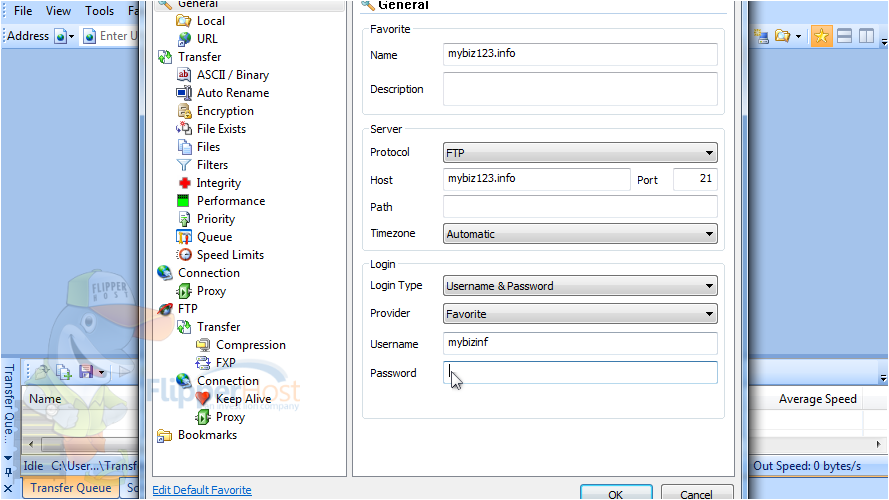Open the Timezone dropdown
Screen dimensions: 889x500
point(580,234)
